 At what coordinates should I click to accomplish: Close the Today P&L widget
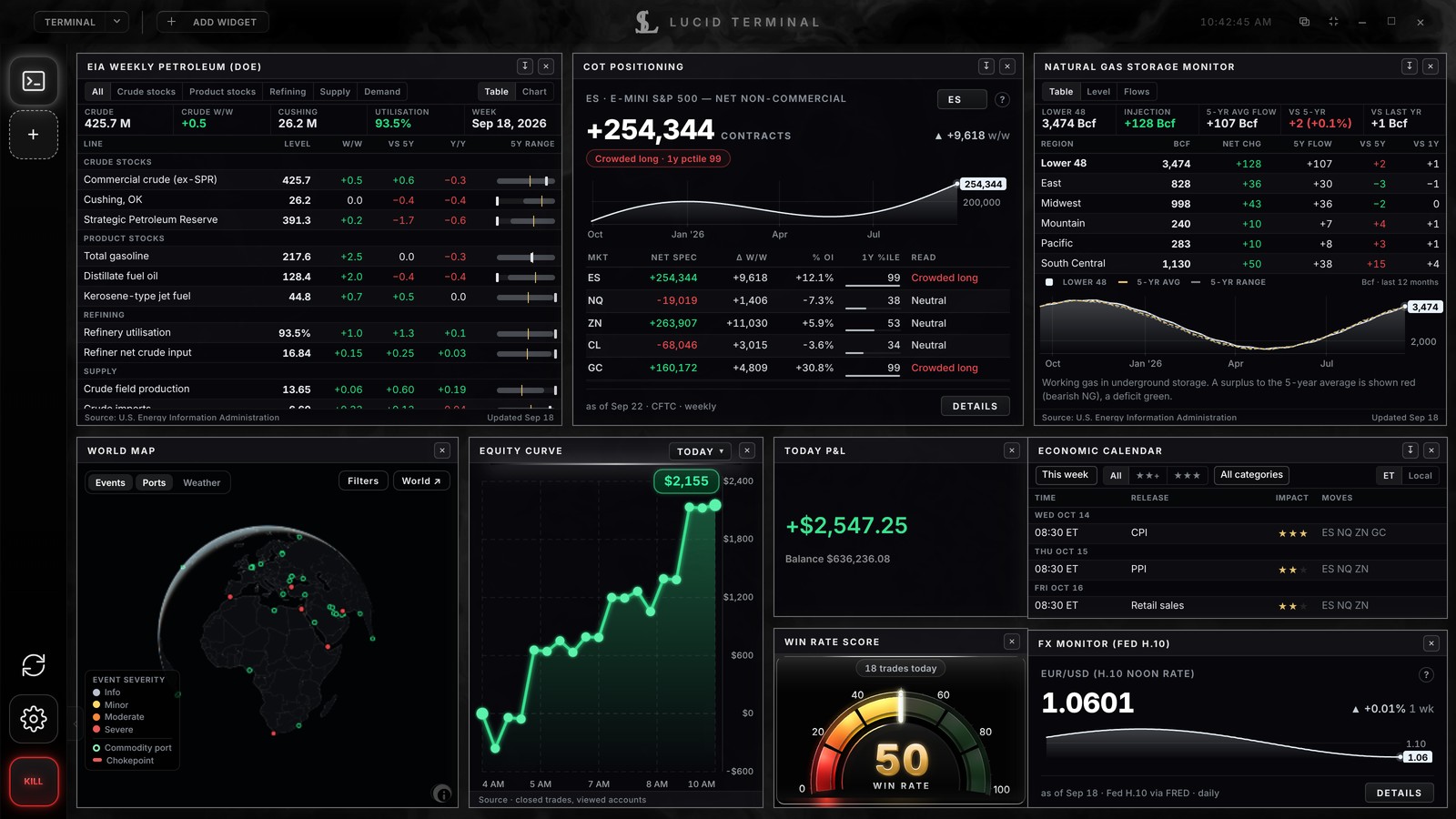coord(1012,450)
